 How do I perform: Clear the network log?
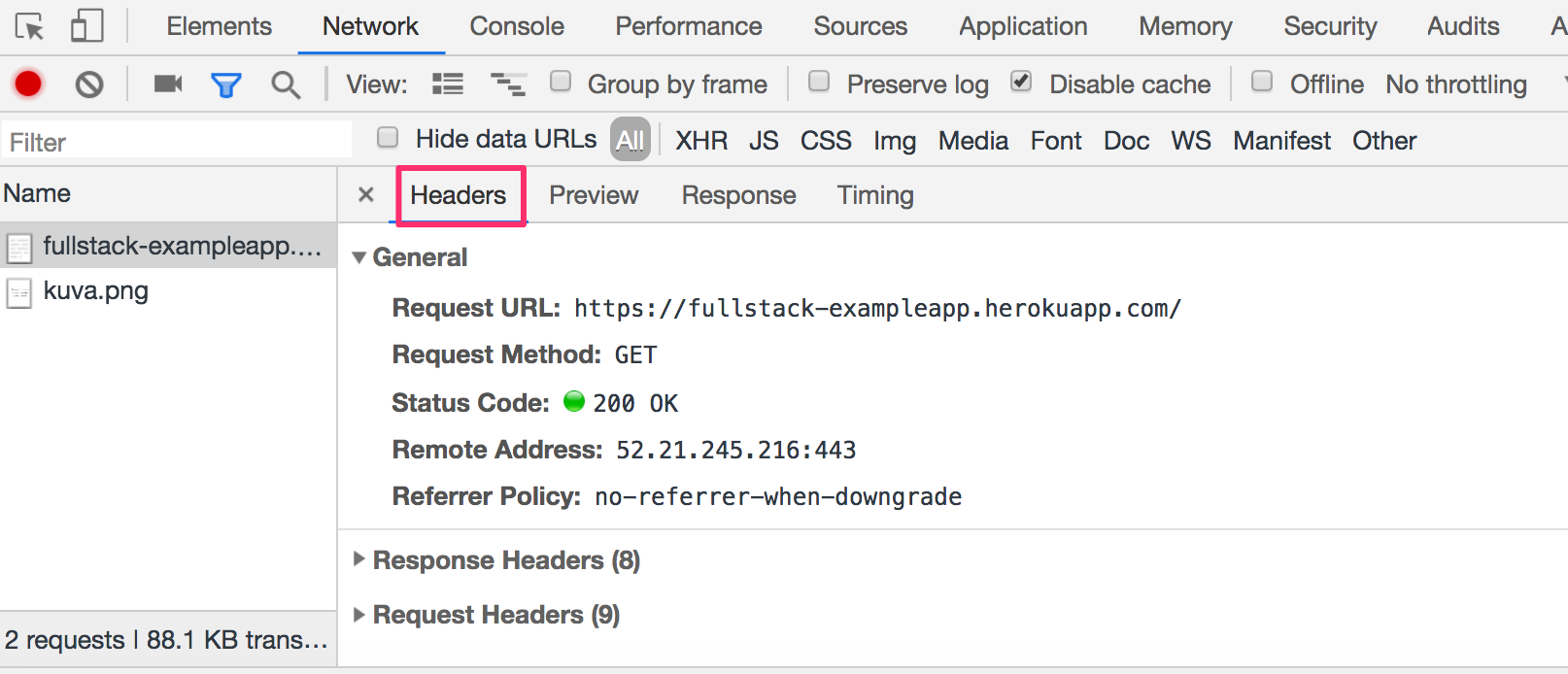point(89,85)
